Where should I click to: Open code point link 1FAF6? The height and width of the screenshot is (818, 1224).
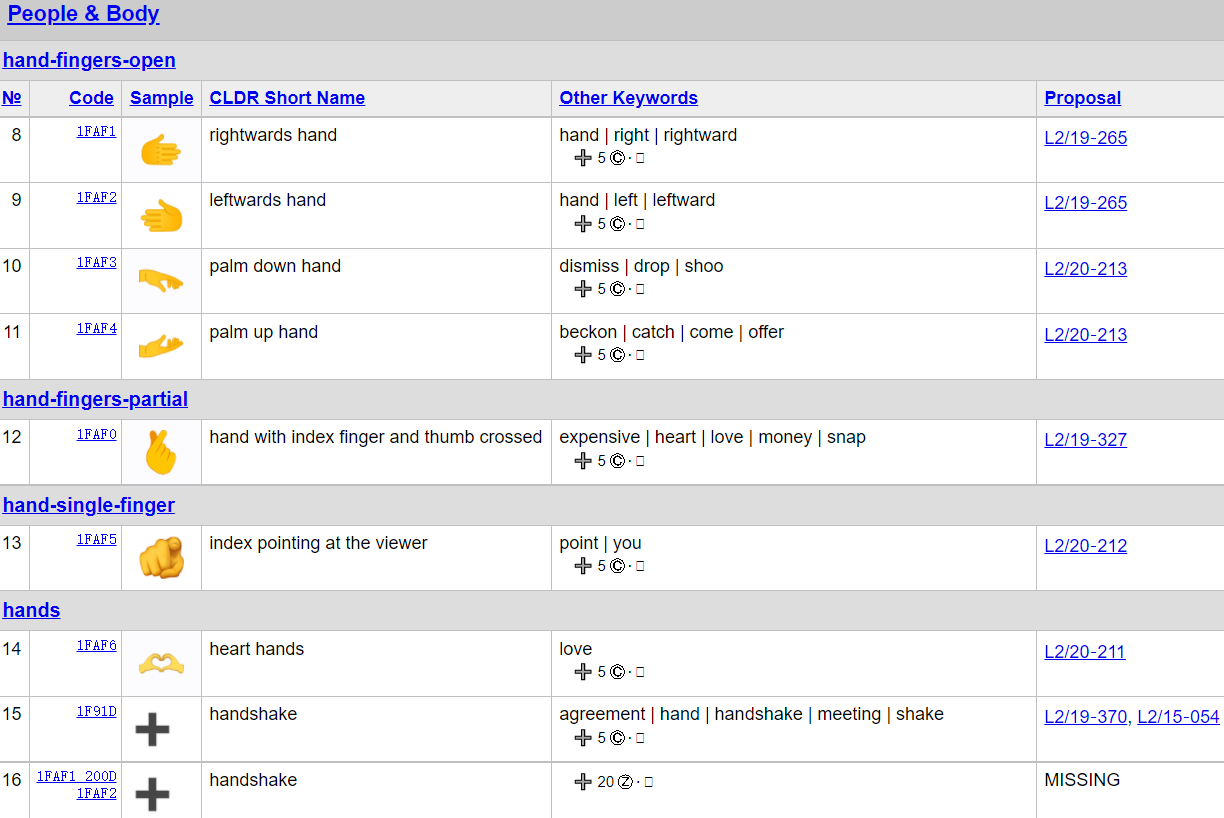[96, 646]
